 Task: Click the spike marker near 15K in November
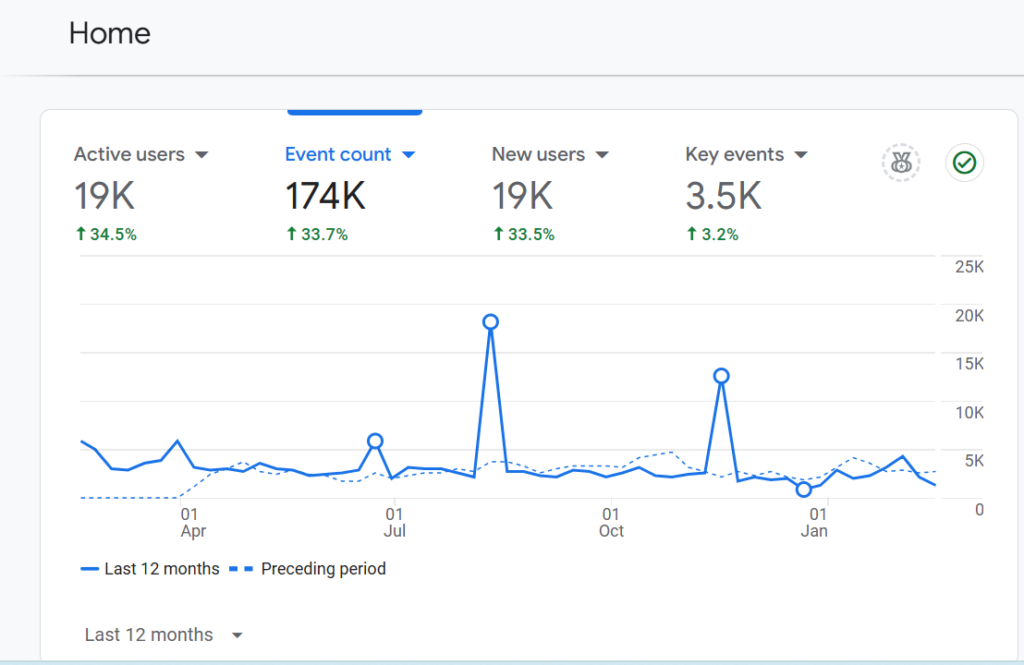point(721,376)
